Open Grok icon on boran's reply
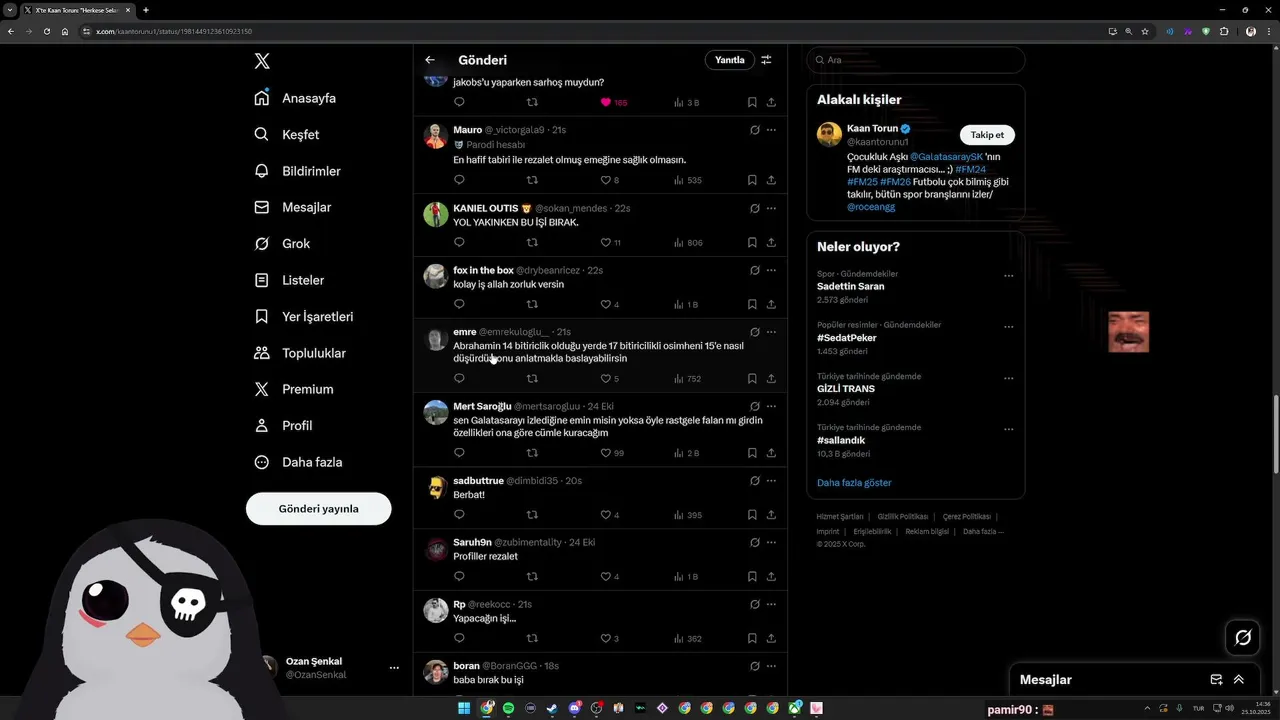This screenshot has width=1280, height=720. point(754,666)
